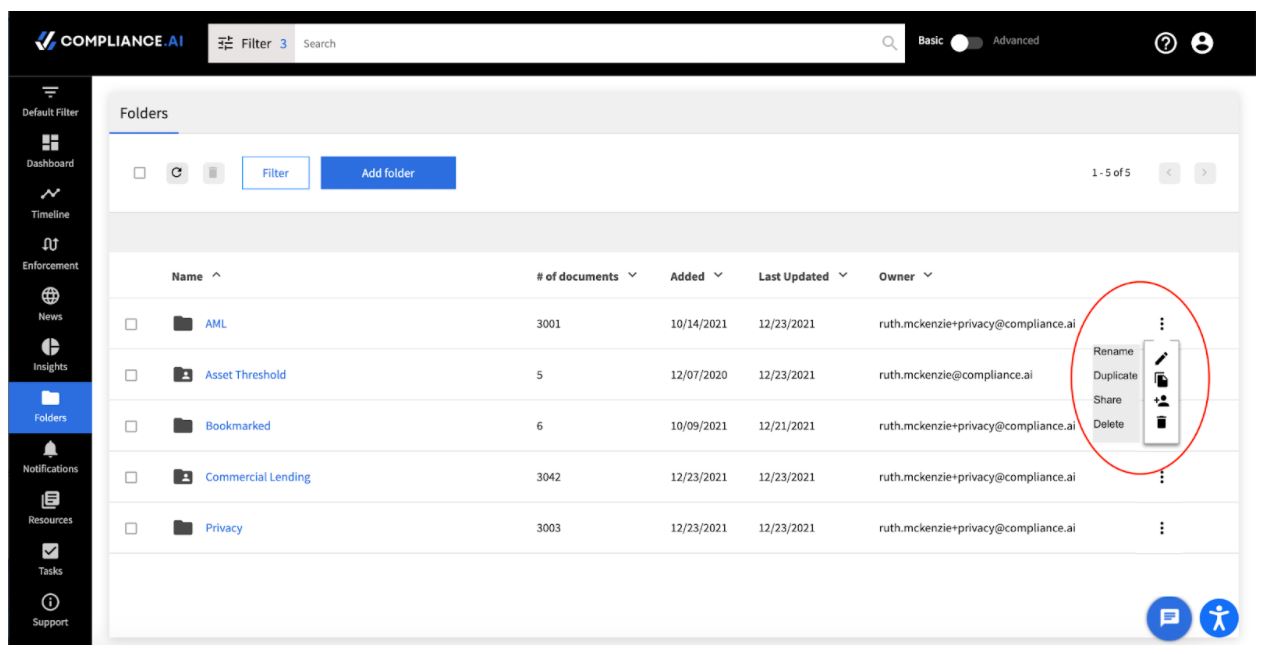This screenshot has width=1265, height=654.
Task: Open Privacy row three-dot menu
Action: (1161, 528)
